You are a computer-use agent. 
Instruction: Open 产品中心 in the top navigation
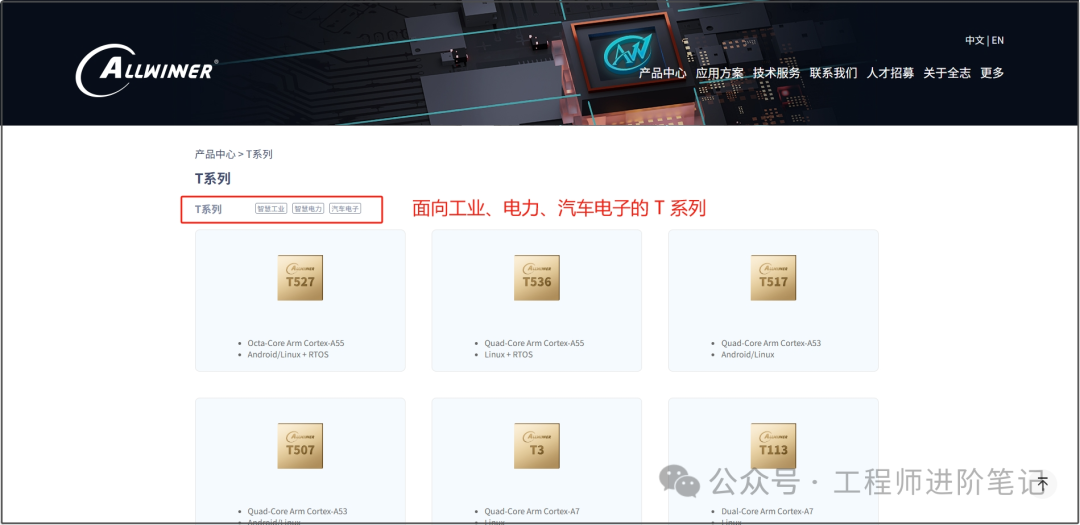(662, 73)
